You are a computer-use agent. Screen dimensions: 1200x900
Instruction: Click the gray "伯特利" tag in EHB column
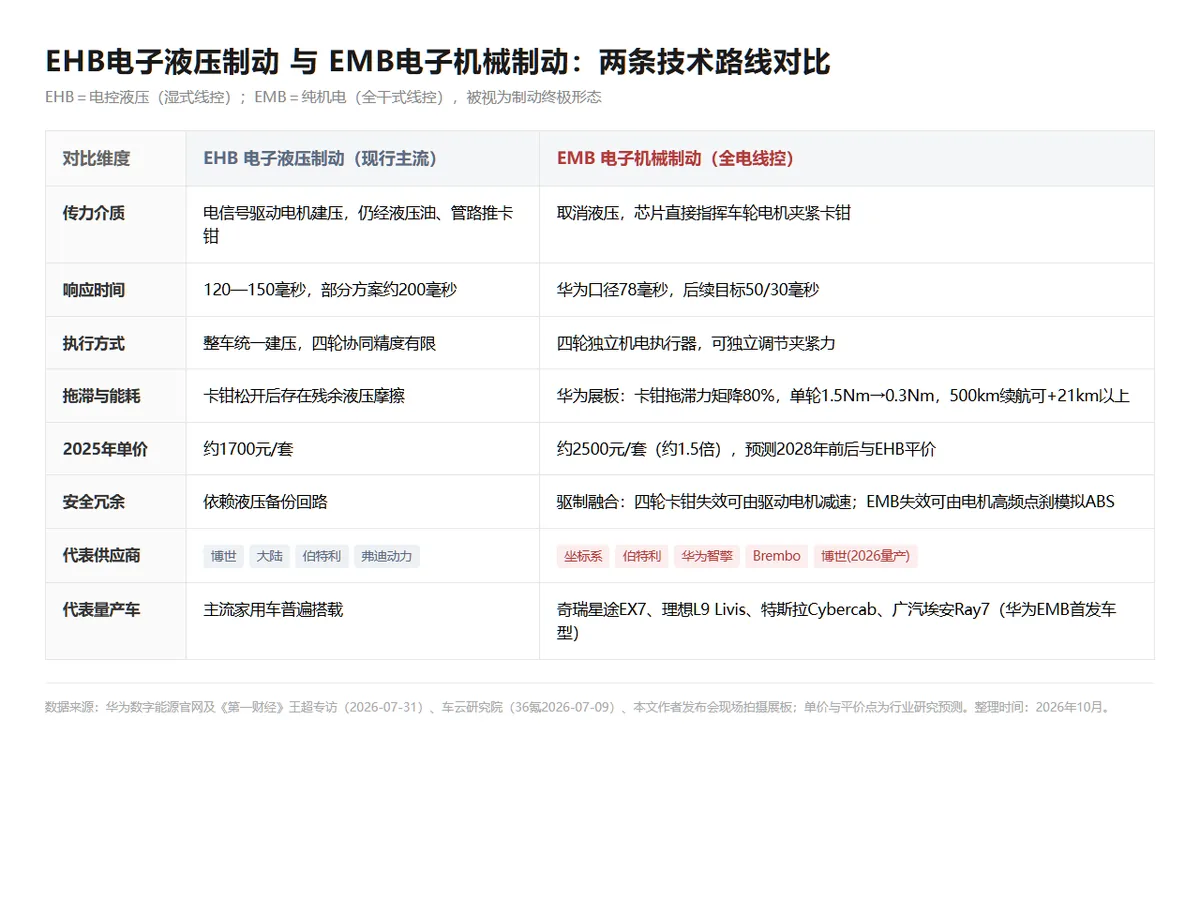pyautogui.click(x=321, y=556)
